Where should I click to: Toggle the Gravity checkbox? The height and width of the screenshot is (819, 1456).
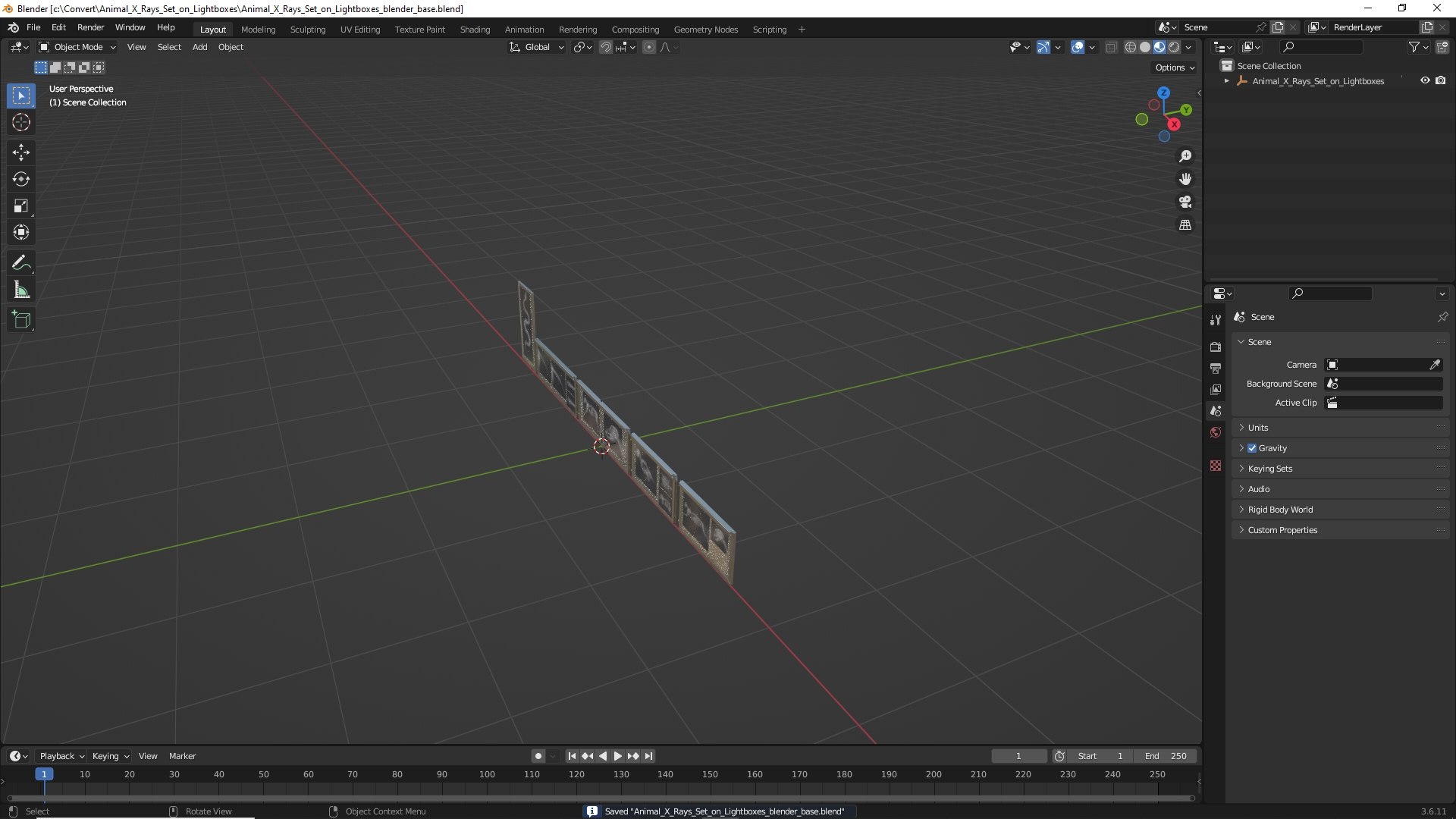1252,448
